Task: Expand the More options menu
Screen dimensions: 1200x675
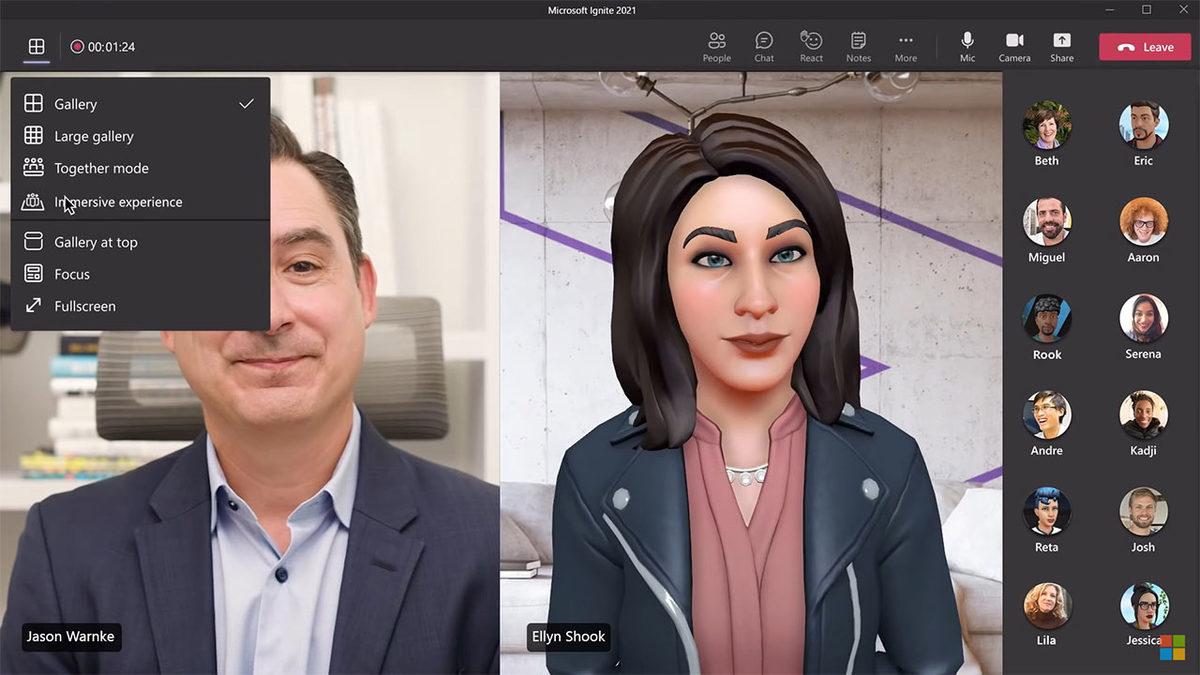Action: [x=905, y=46]
